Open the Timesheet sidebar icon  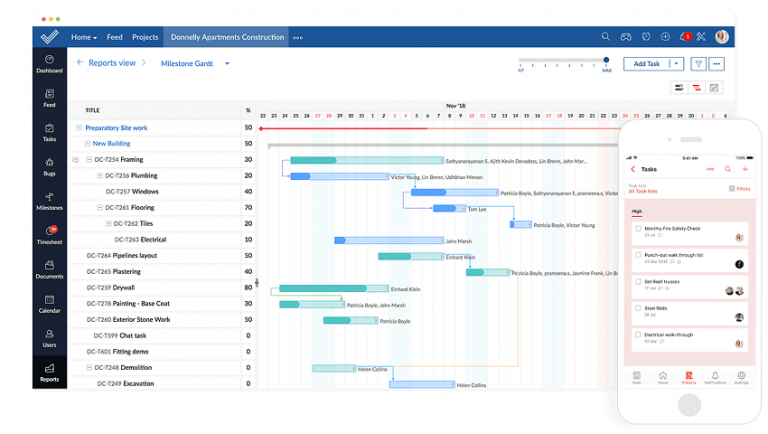[49, 235]
